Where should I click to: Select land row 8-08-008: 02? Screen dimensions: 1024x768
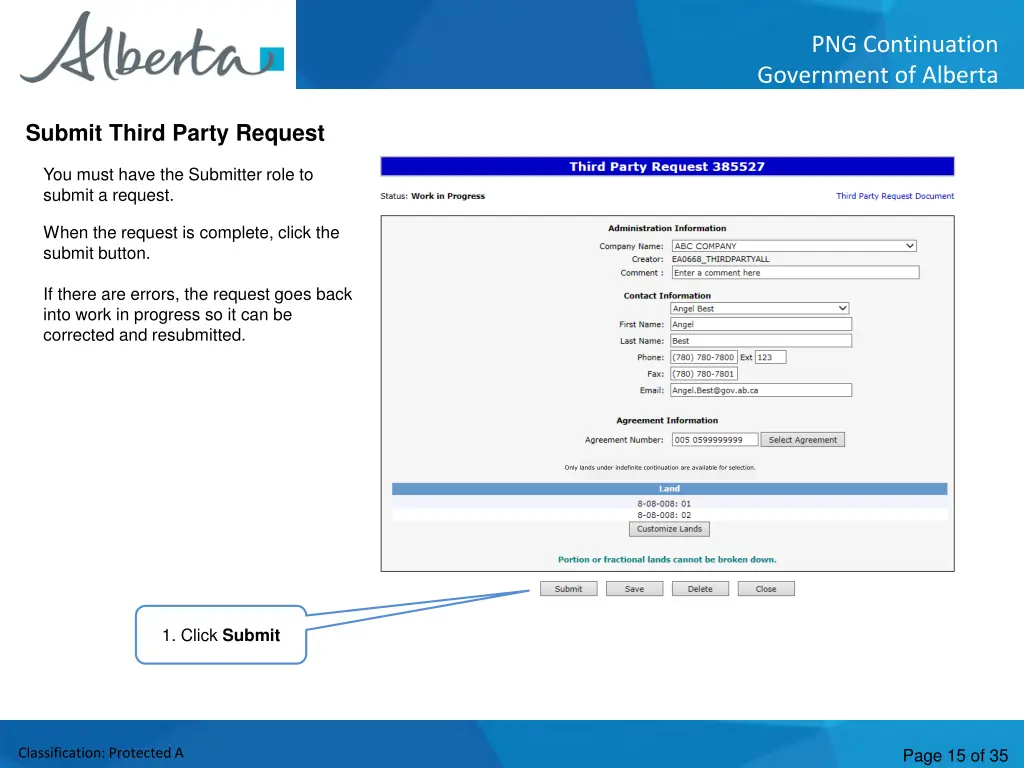[664, 516]
